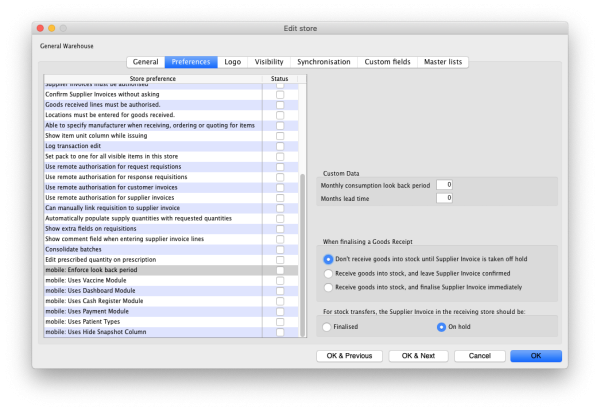Switch to the Master lists tab

[442, 62]
